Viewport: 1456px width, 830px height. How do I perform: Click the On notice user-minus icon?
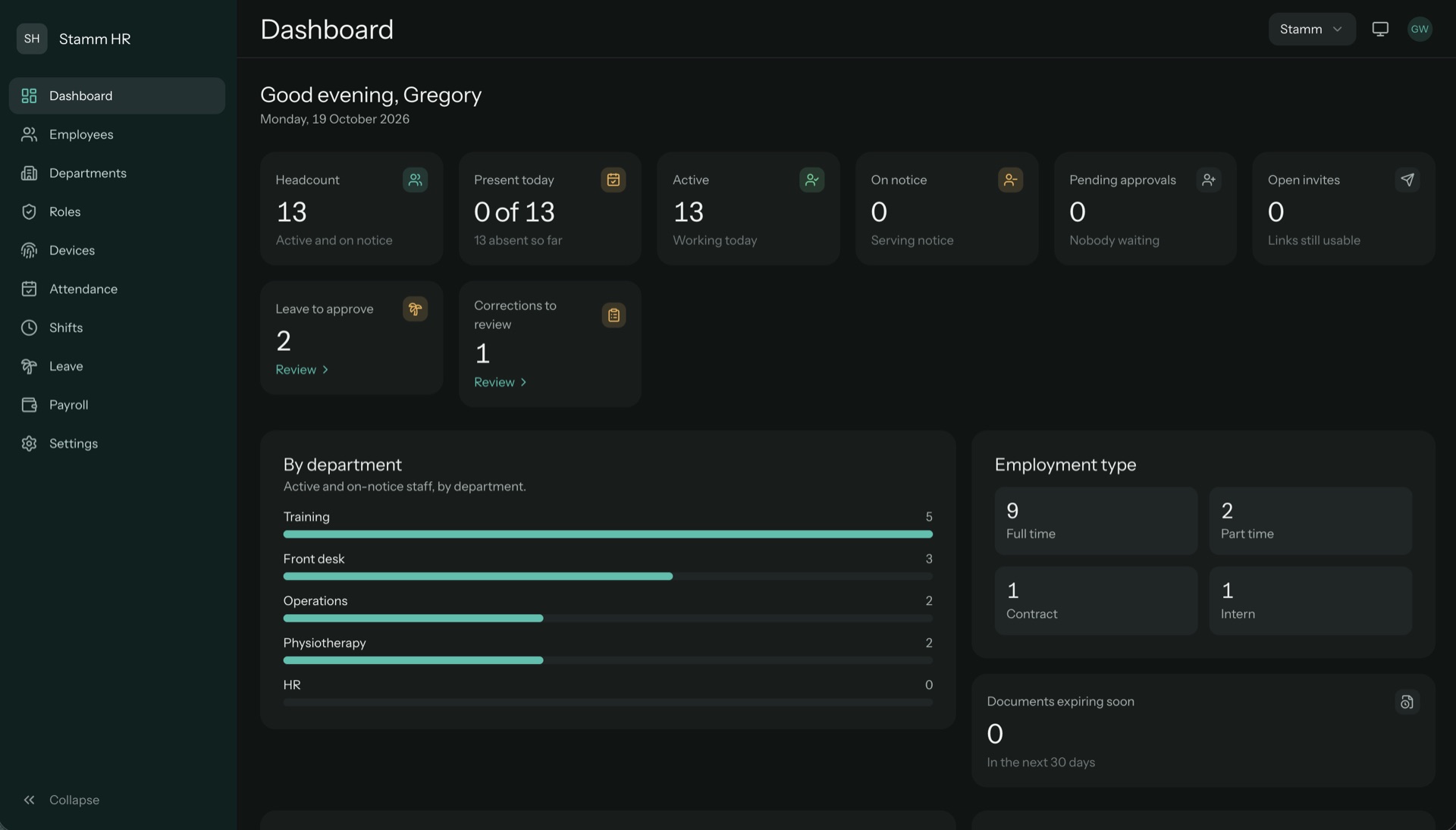tap(1010, 180)
